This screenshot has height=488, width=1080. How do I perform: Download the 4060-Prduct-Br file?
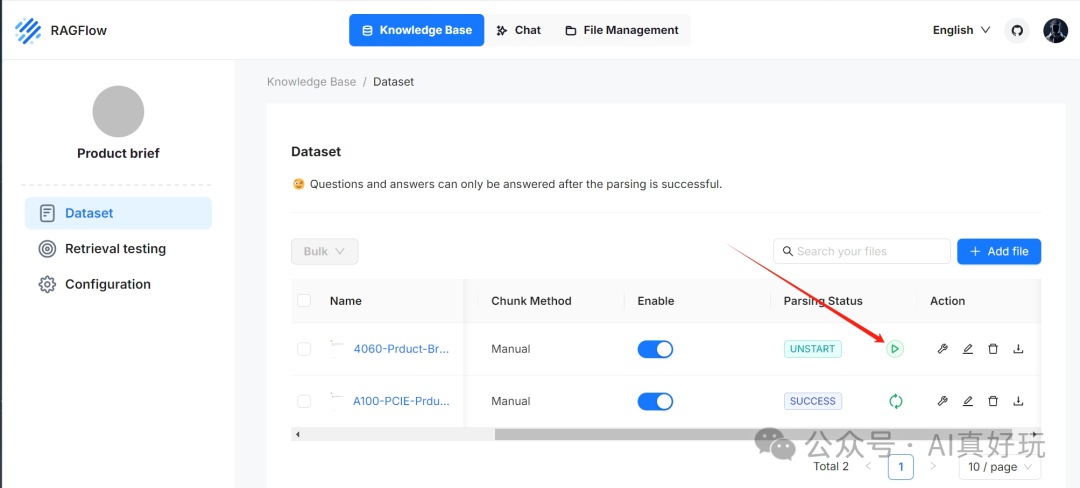[x=1018, y=349]
